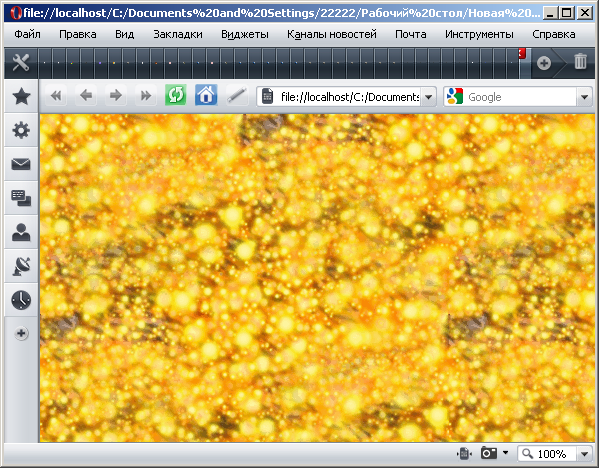599x468 pixels.
Task: Click the page document icon in address bar
Action: coord(267,97)
